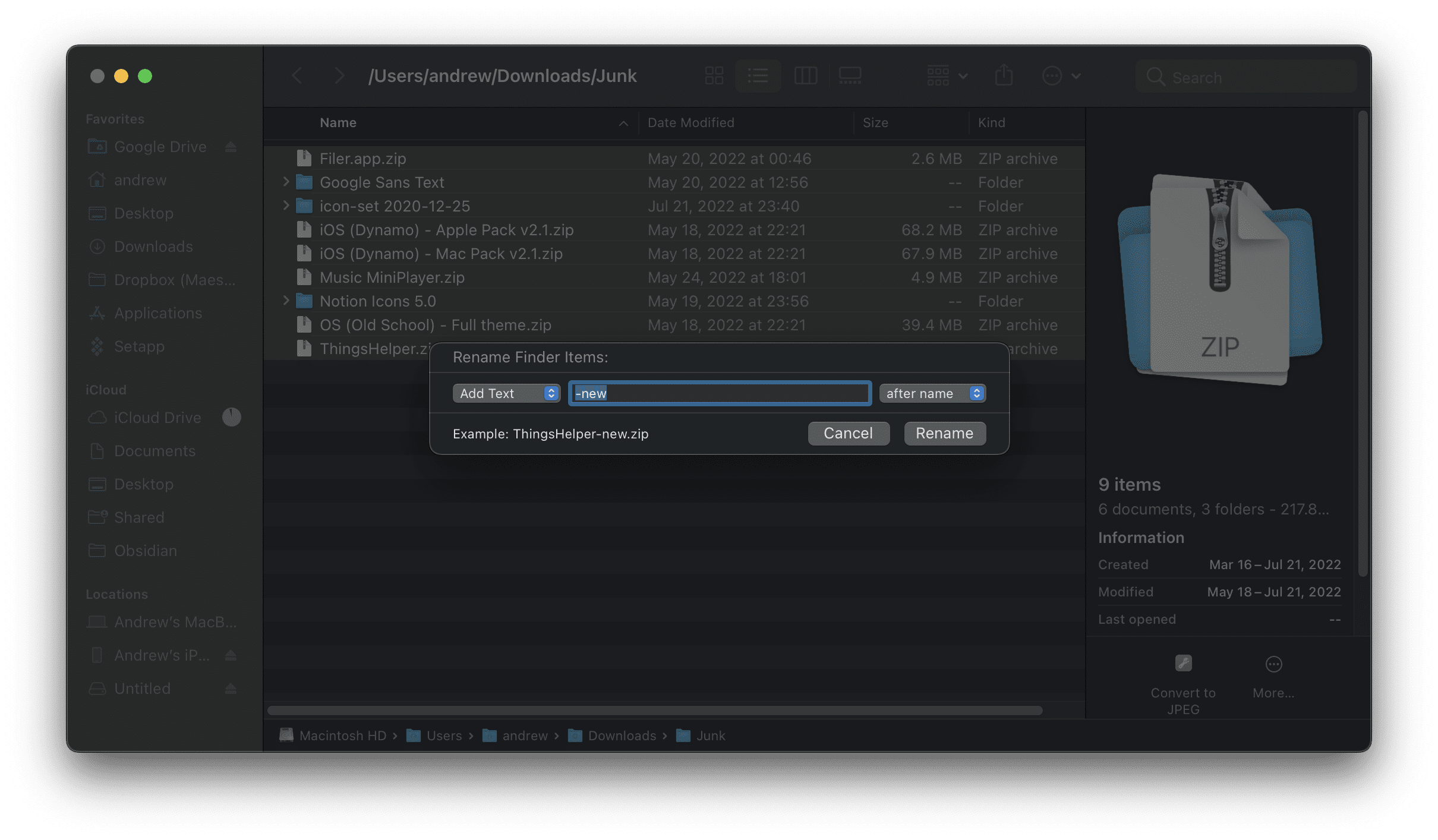
Task: Go forward to the next folder
Action: point(339,76)
